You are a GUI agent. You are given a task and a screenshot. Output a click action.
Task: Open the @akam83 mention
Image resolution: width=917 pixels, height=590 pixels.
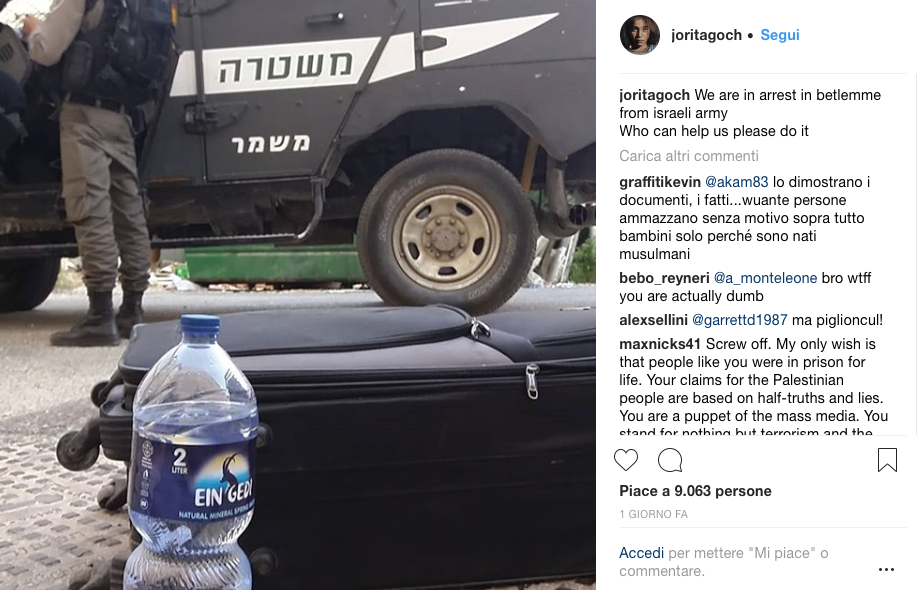[736, 182]
